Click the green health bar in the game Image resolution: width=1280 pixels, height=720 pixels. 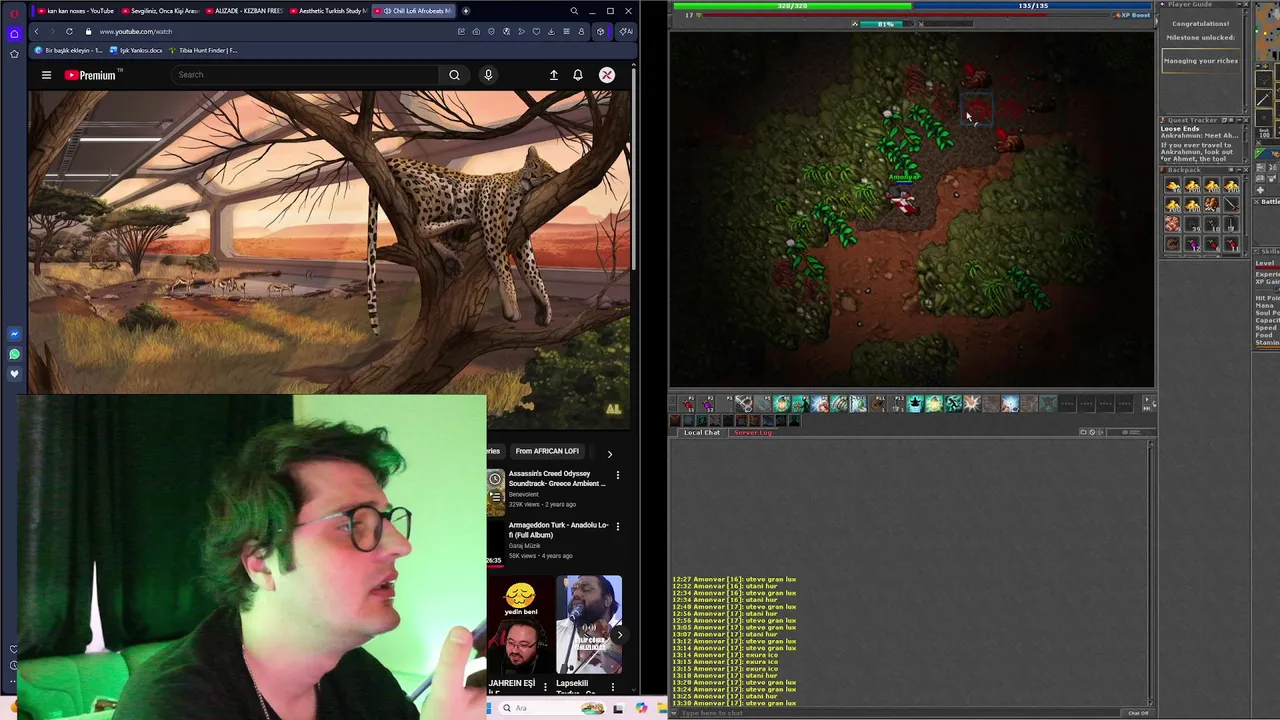coord(792,6)
